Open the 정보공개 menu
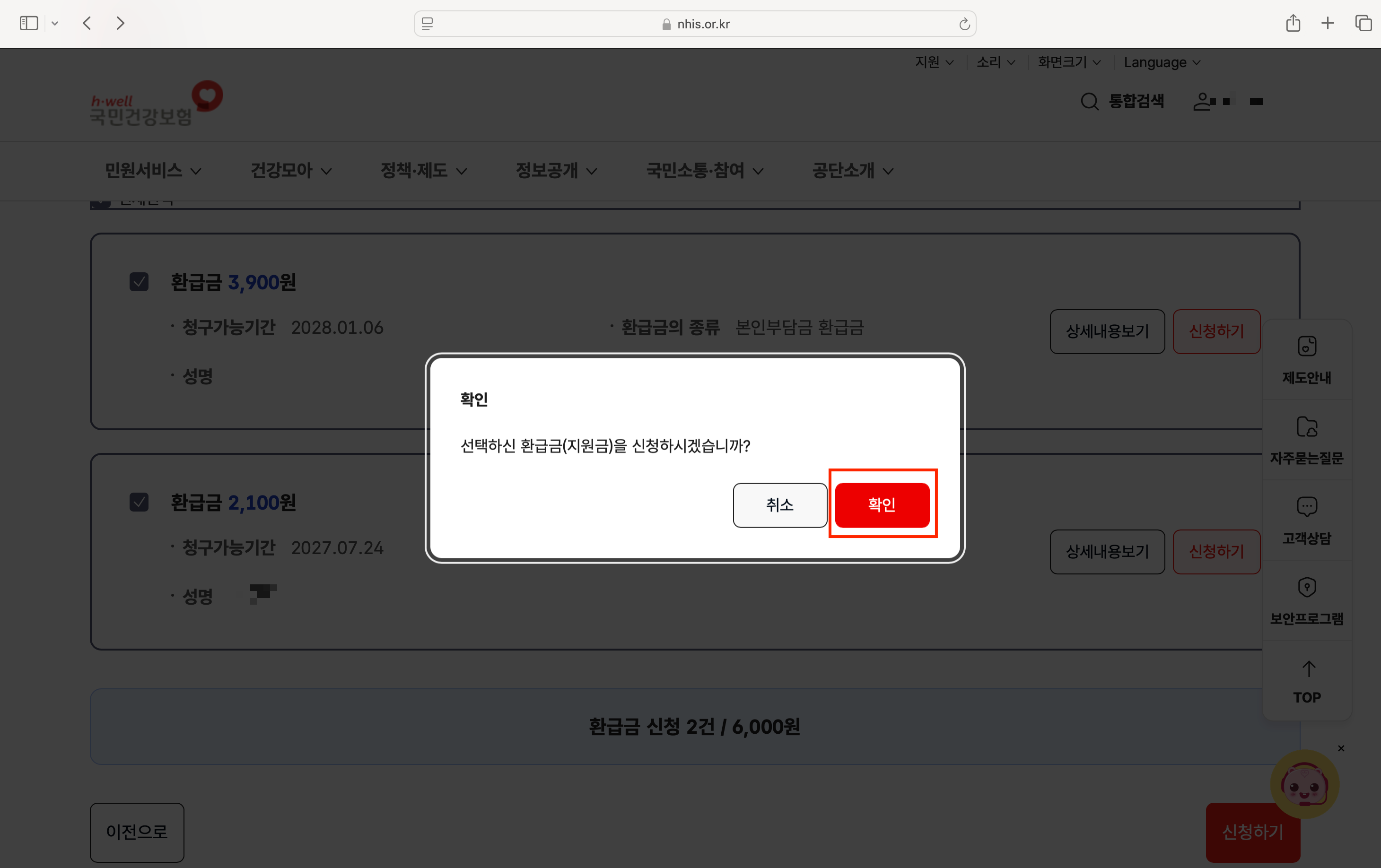This screenshot has height=868, width=1381. 556,170
